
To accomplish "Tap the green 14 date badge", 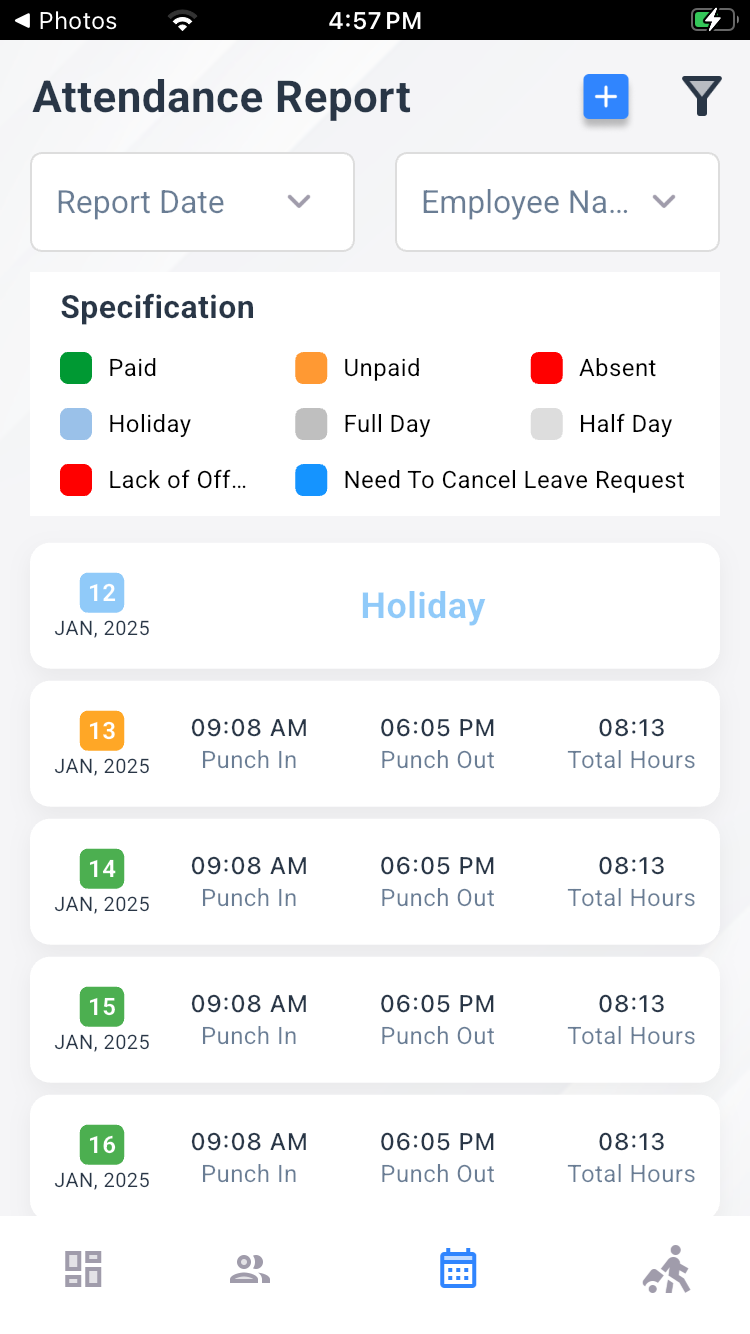I will 102,869.
